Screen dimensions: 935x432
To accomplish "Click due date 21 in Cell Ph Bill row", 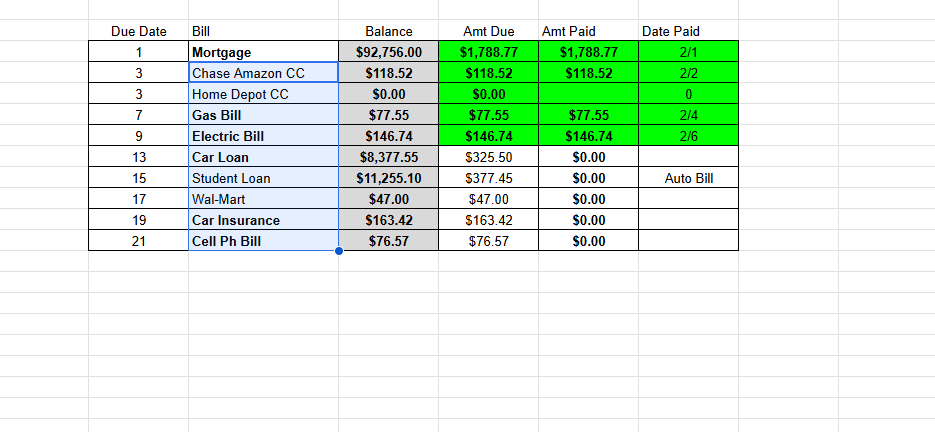I will (x=139, y=241).
